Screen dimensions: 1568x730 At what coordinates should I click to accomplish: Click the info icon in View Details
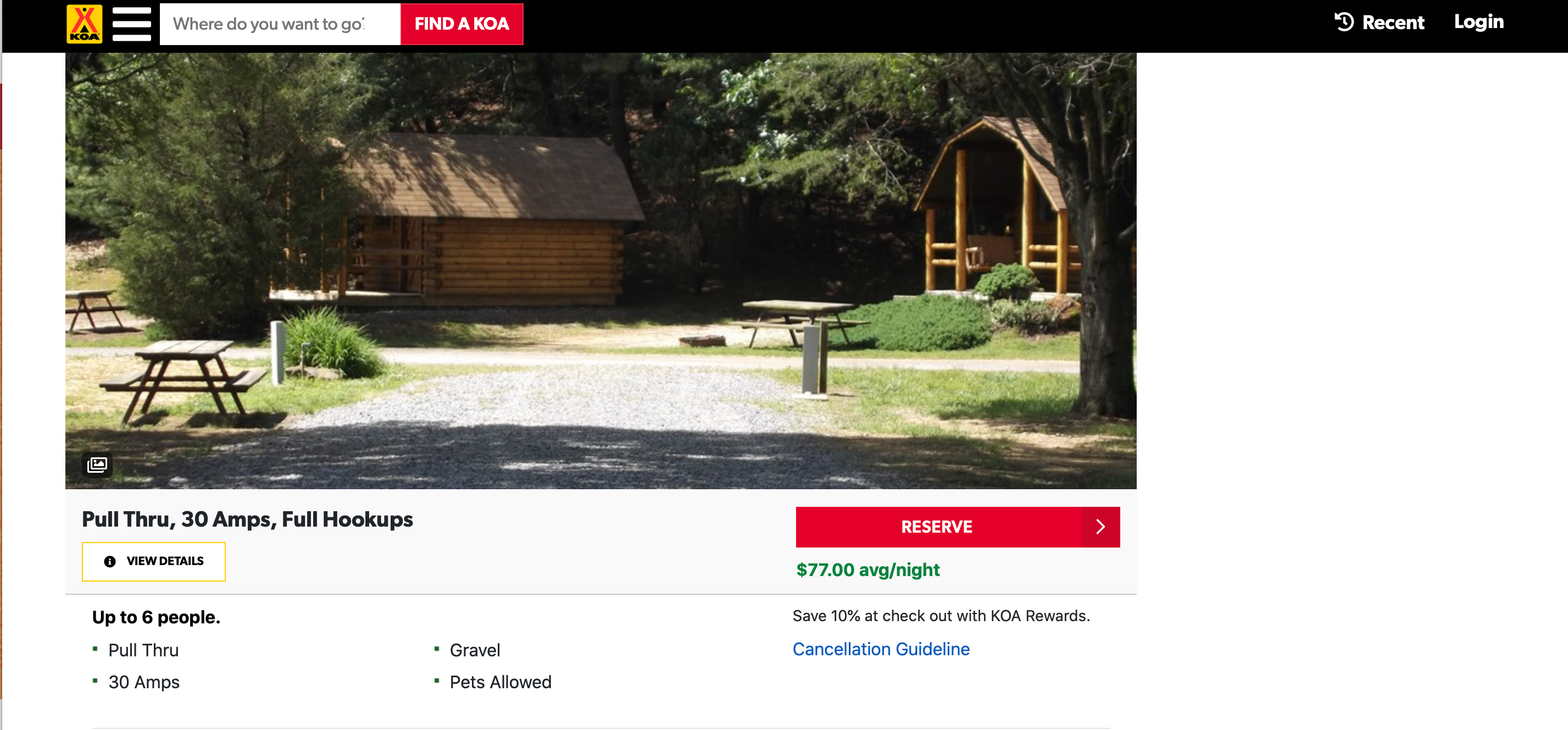pyautogui.click(x=109, y=561)
